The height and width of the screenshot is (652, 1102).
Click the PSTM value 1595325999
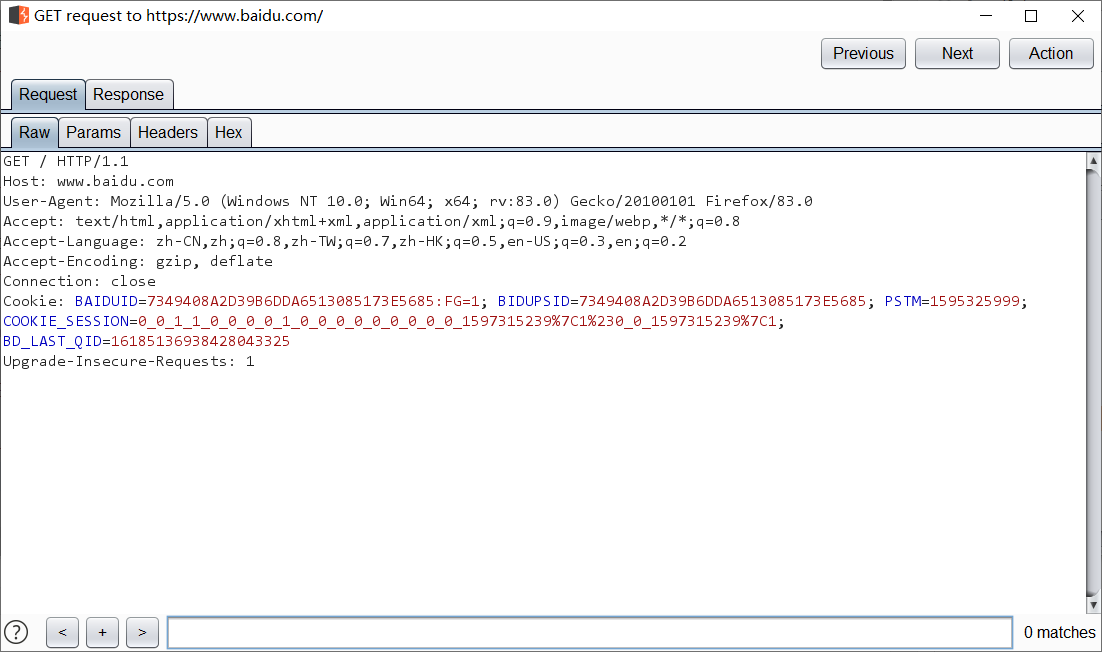[974, 301]
